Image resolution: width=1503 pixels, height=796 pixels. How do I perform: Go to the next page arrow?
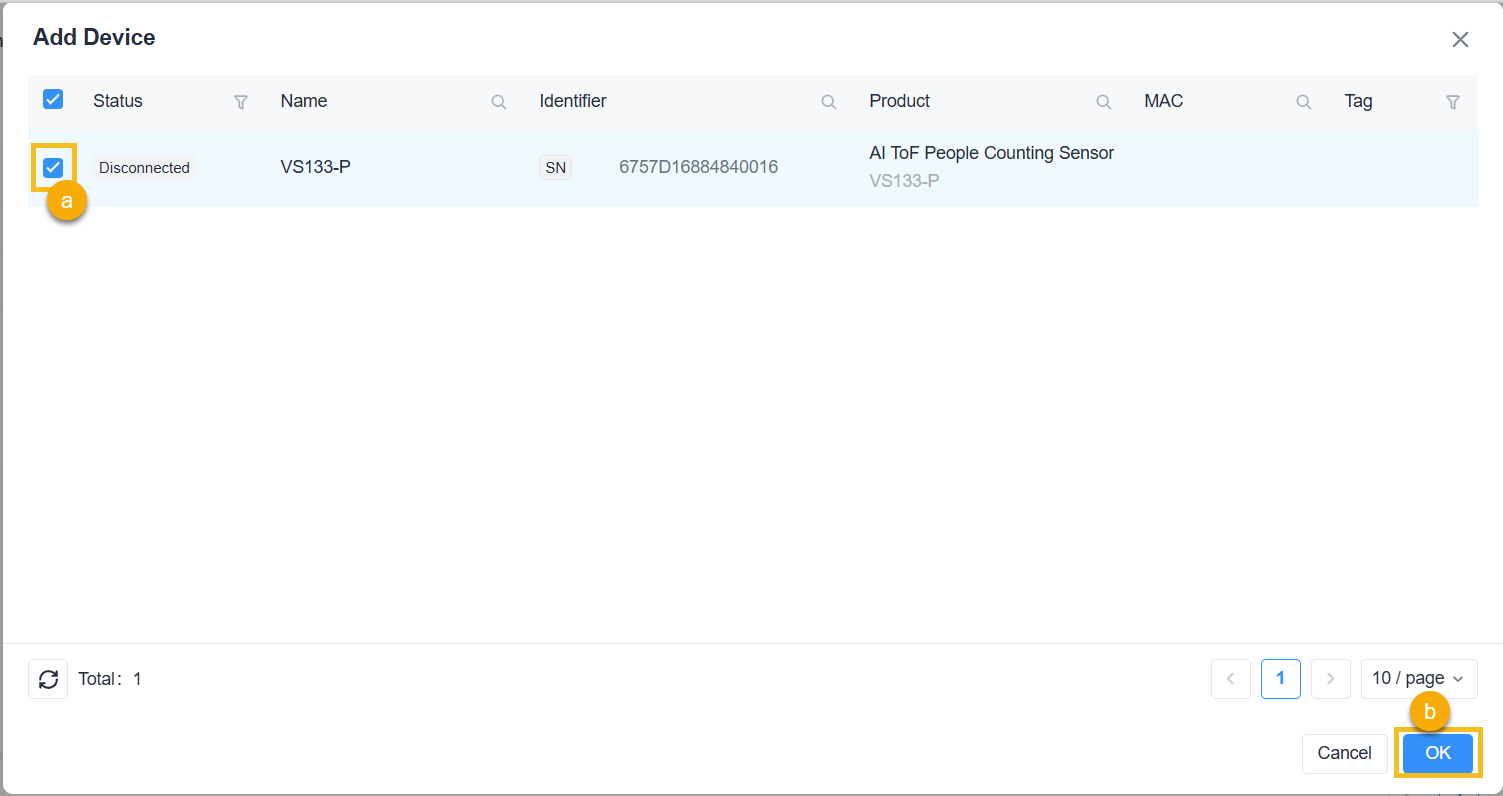pos(1330,679)
